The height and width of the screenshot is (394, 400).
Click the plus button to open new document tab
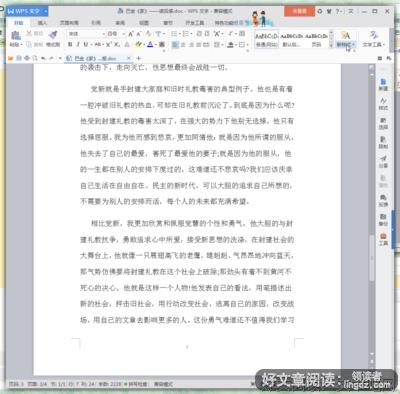pos(139,58)
